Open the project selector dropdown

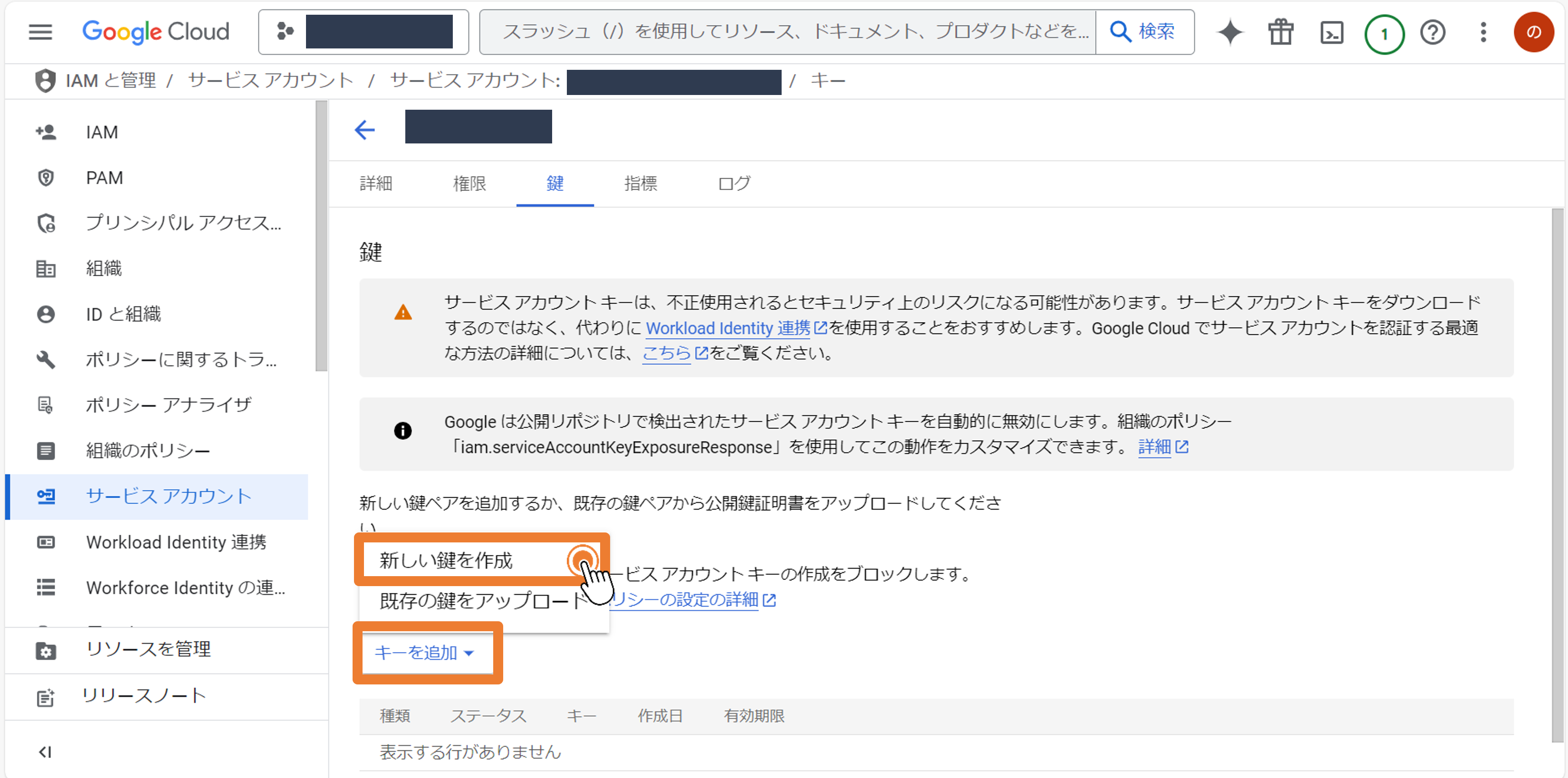363,32
